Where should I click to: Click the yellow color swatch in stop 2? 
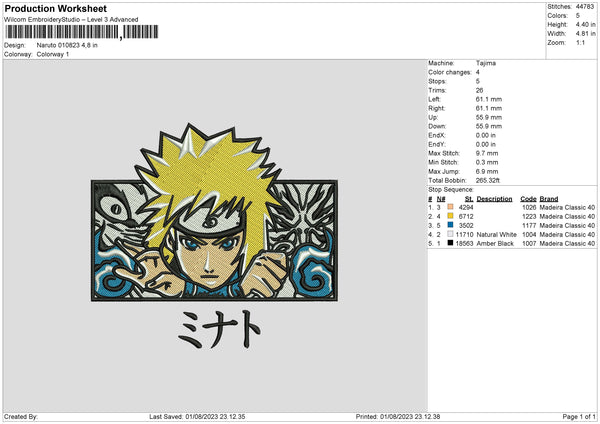click(x=450, y=216)
